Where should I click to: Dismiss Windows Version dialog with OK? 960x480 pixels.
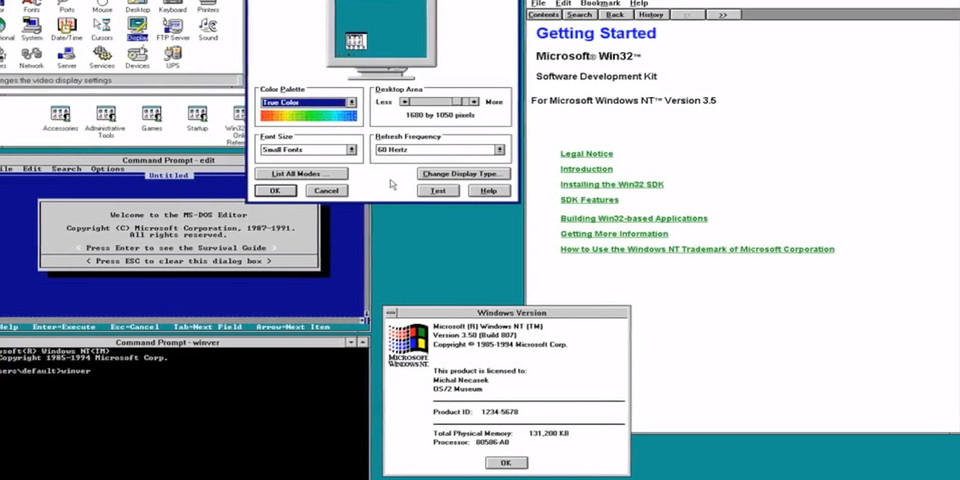(506, 463)
